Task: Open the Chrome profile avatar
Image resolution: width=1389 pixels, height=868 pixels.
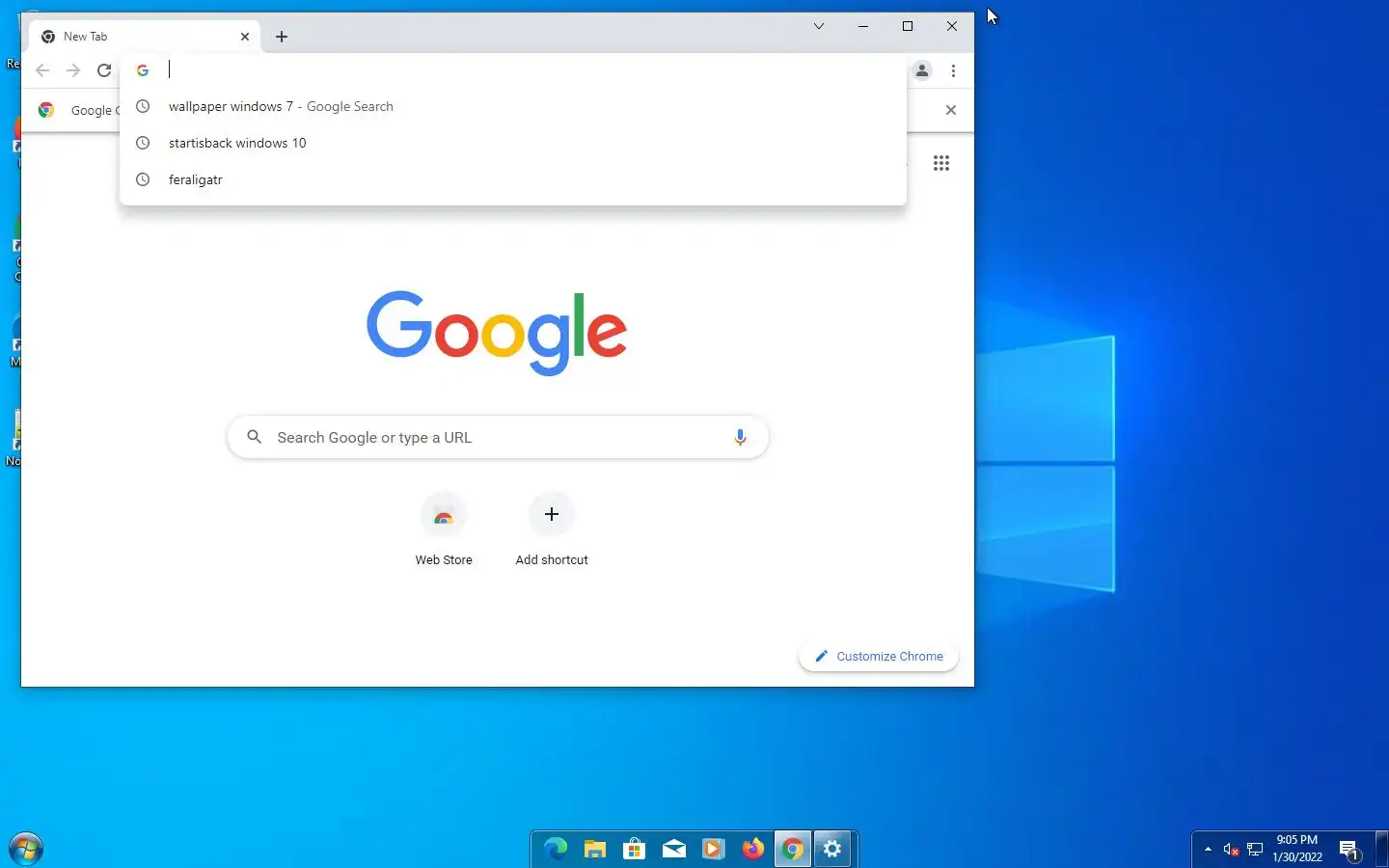Action: 922,70
